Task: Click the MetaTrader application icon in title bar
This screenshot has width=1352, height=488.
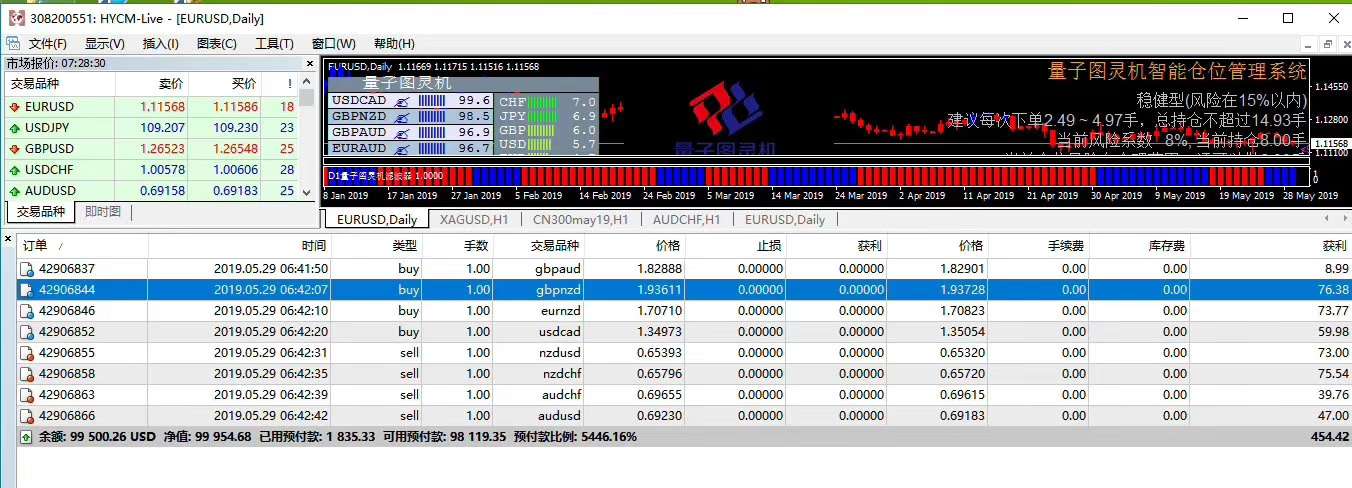Action: click(x=15, y=18)
